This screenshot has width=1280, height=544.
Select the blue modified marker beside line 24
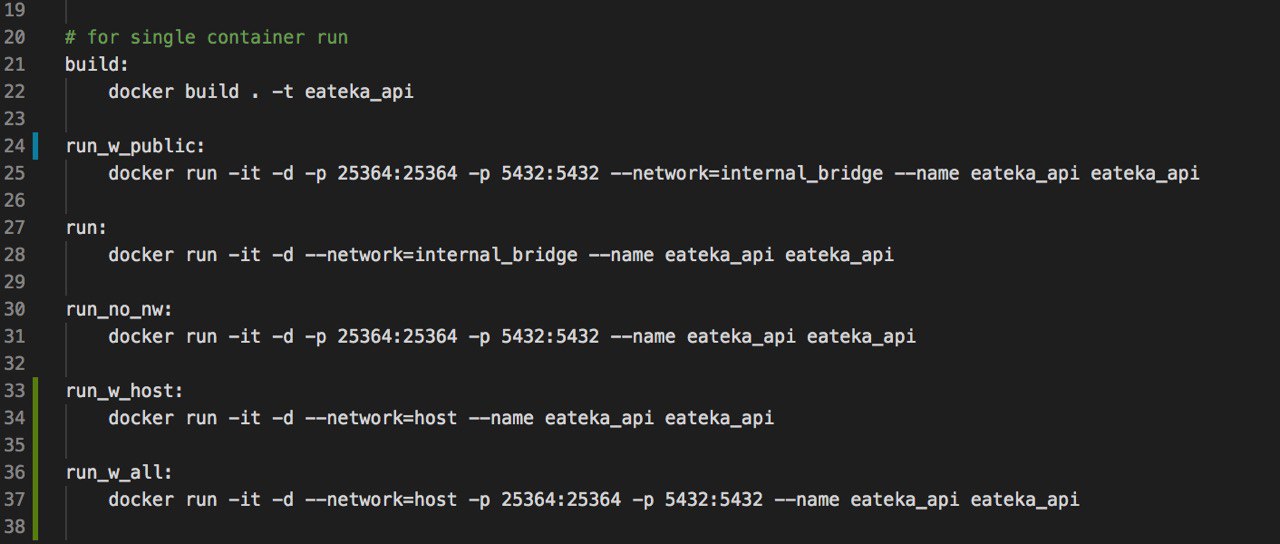tap(35, 146)
